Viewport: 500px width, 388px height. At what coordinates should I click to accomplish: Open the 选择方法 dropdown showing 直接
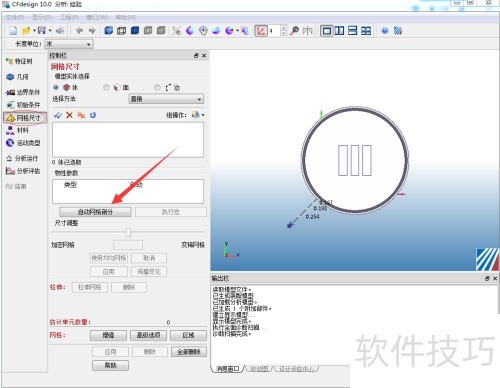[x=166, y=99]
